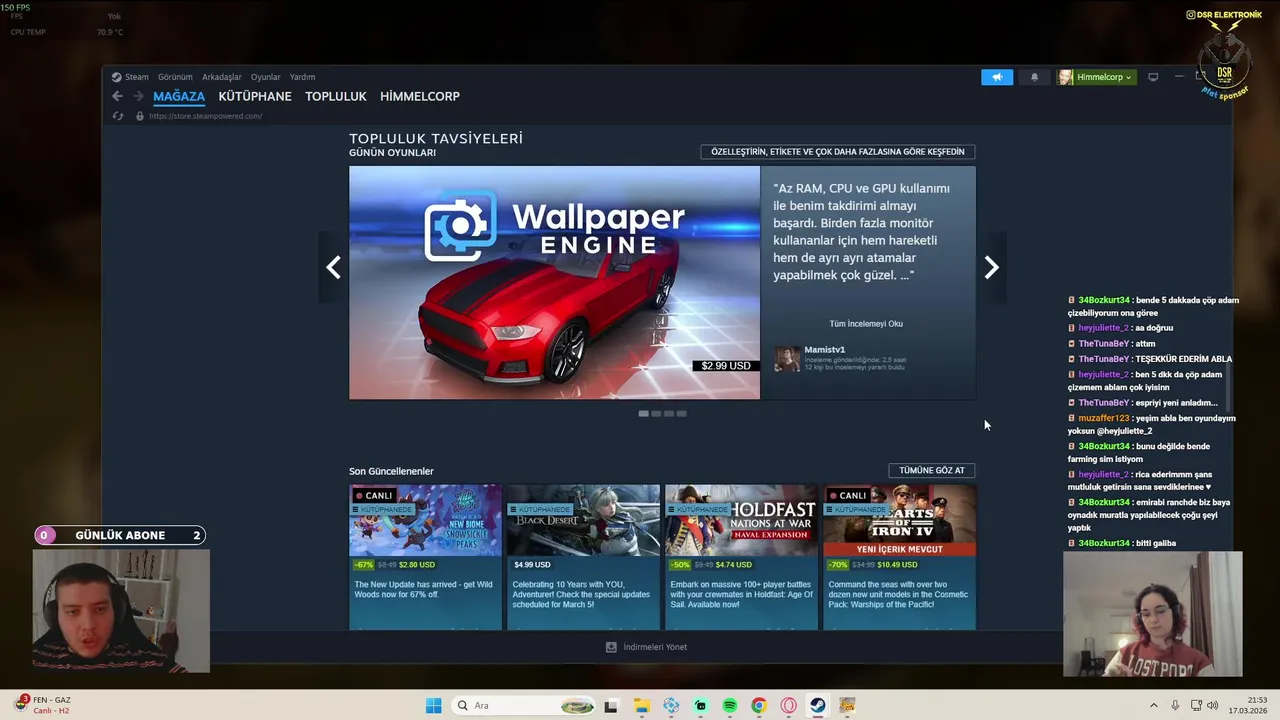
Task: Switch to the MAĞAZA tab
Action: [x=179, y=96]
